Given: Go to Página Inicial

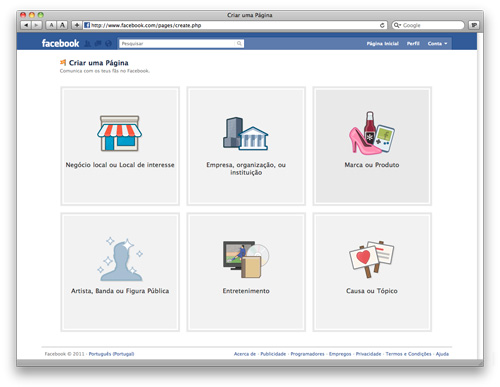Looking at the screenshot, I should tap(383, 44).
